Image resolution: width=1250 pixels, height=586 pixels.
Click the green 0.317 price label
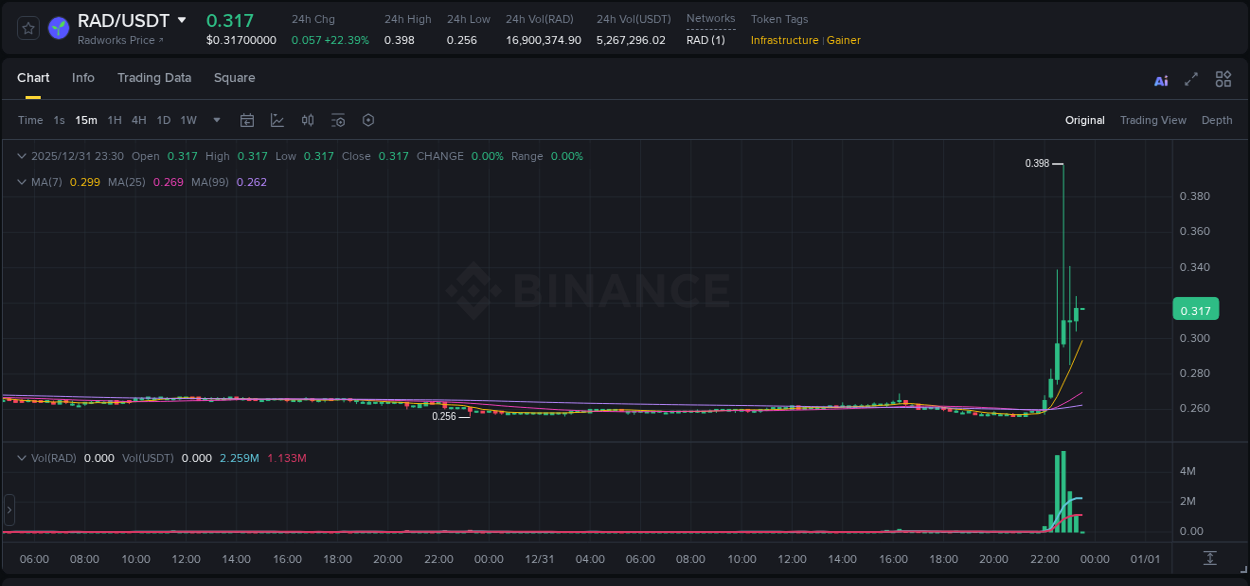click(x=1195, y=310)
